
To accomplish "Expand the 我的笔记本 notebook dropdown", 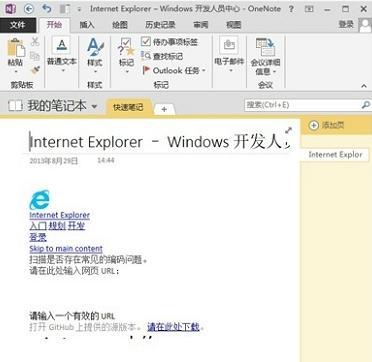I will pyautogui.click(x=94, y=107).
